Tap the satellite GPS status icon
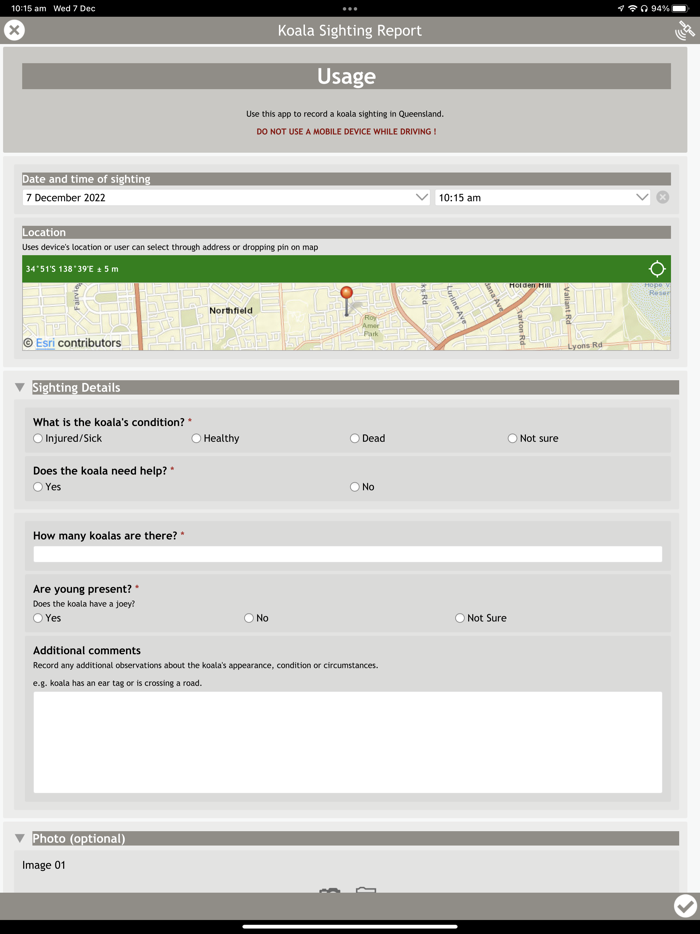Image resolution: width=700 pixels, height=934 pixels. [x=685, y=30]
